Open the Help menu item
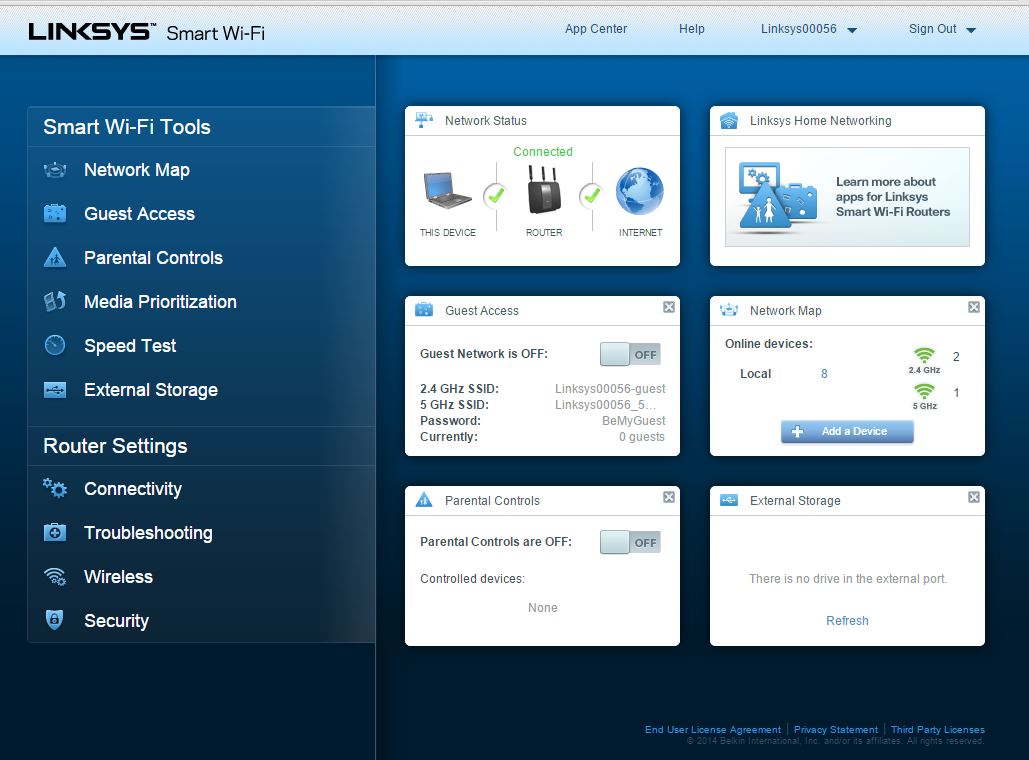This screenshot has width=1029, height=760. point(692,29)
